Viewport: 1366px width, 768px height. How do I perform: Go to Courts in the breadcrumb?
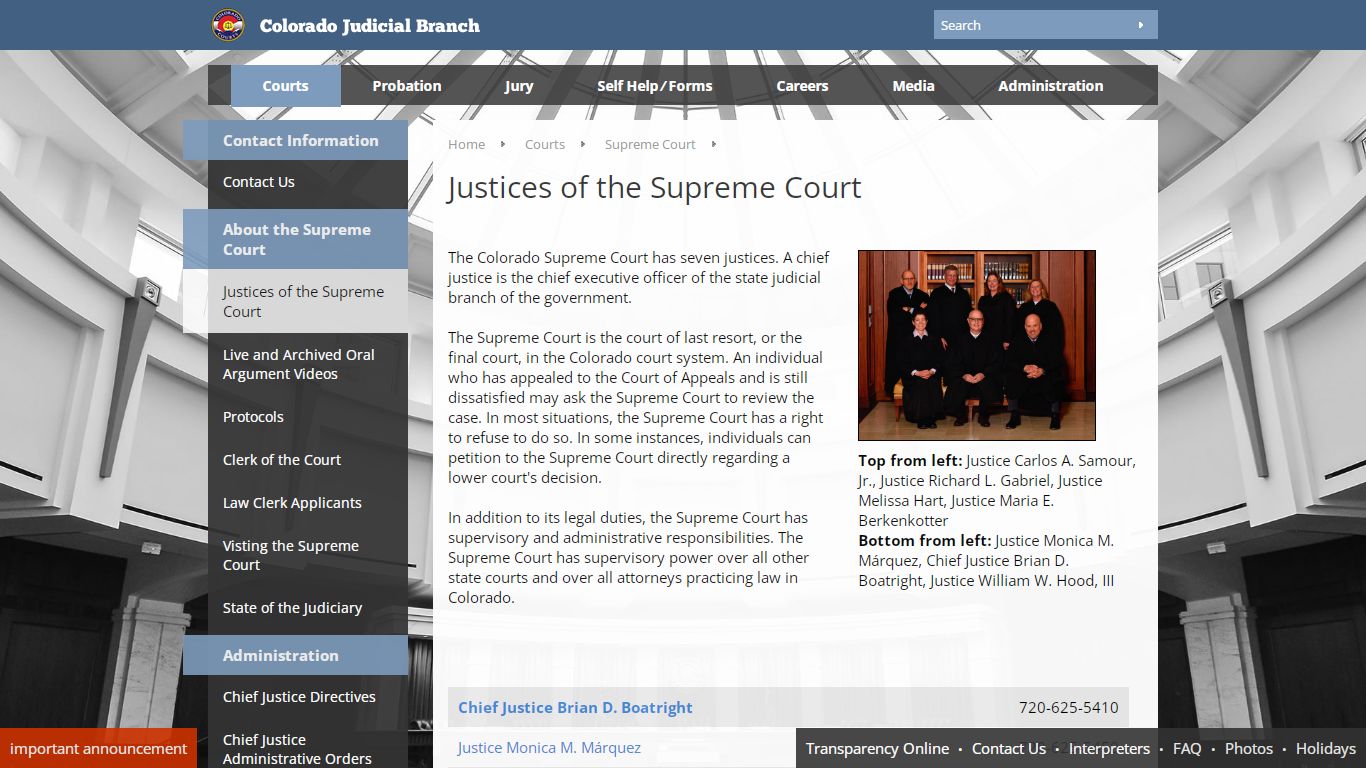click(545, 144)
